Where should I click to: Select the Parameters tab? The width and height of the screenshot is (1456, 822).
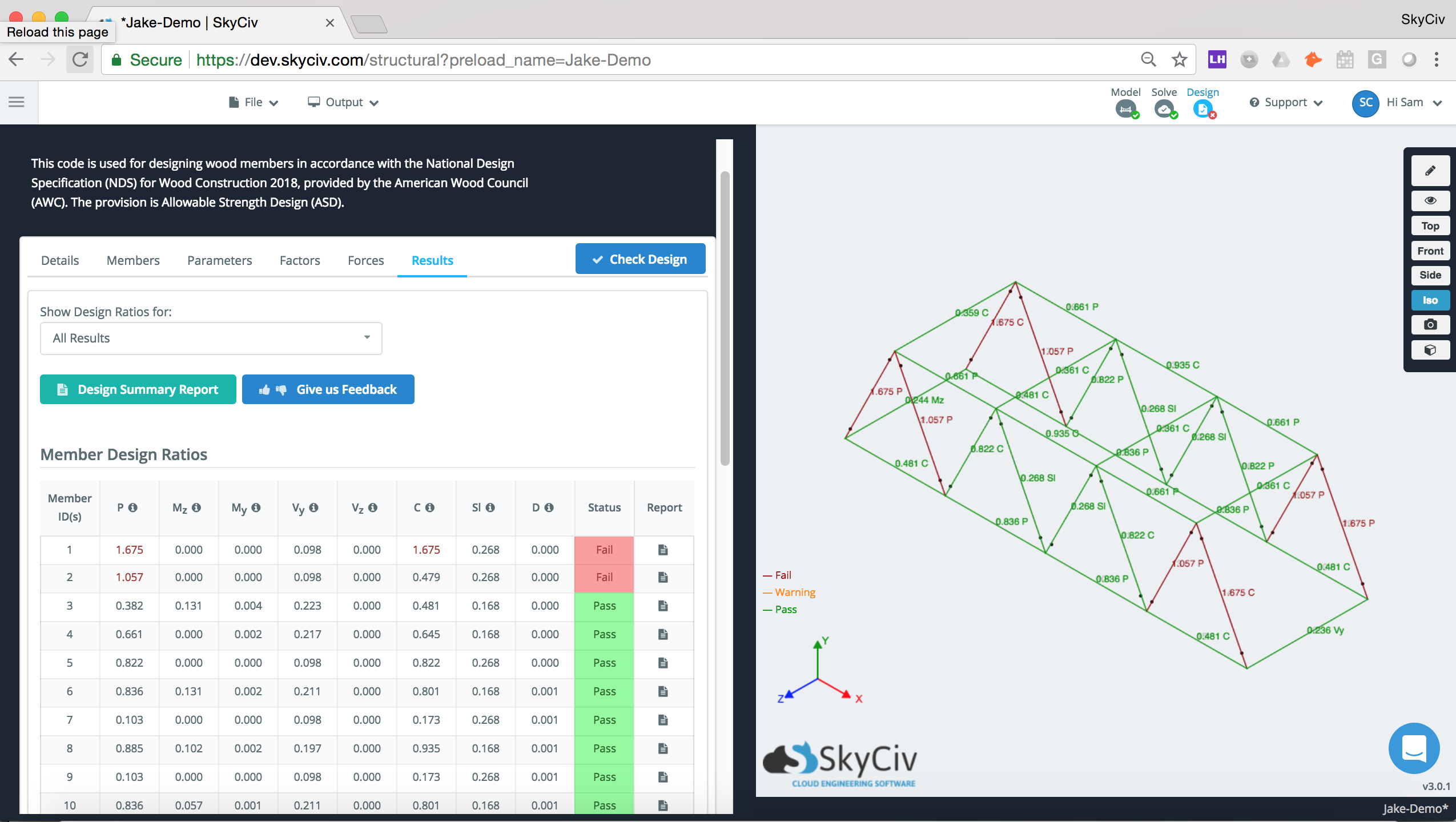click(x=219, y=260)
